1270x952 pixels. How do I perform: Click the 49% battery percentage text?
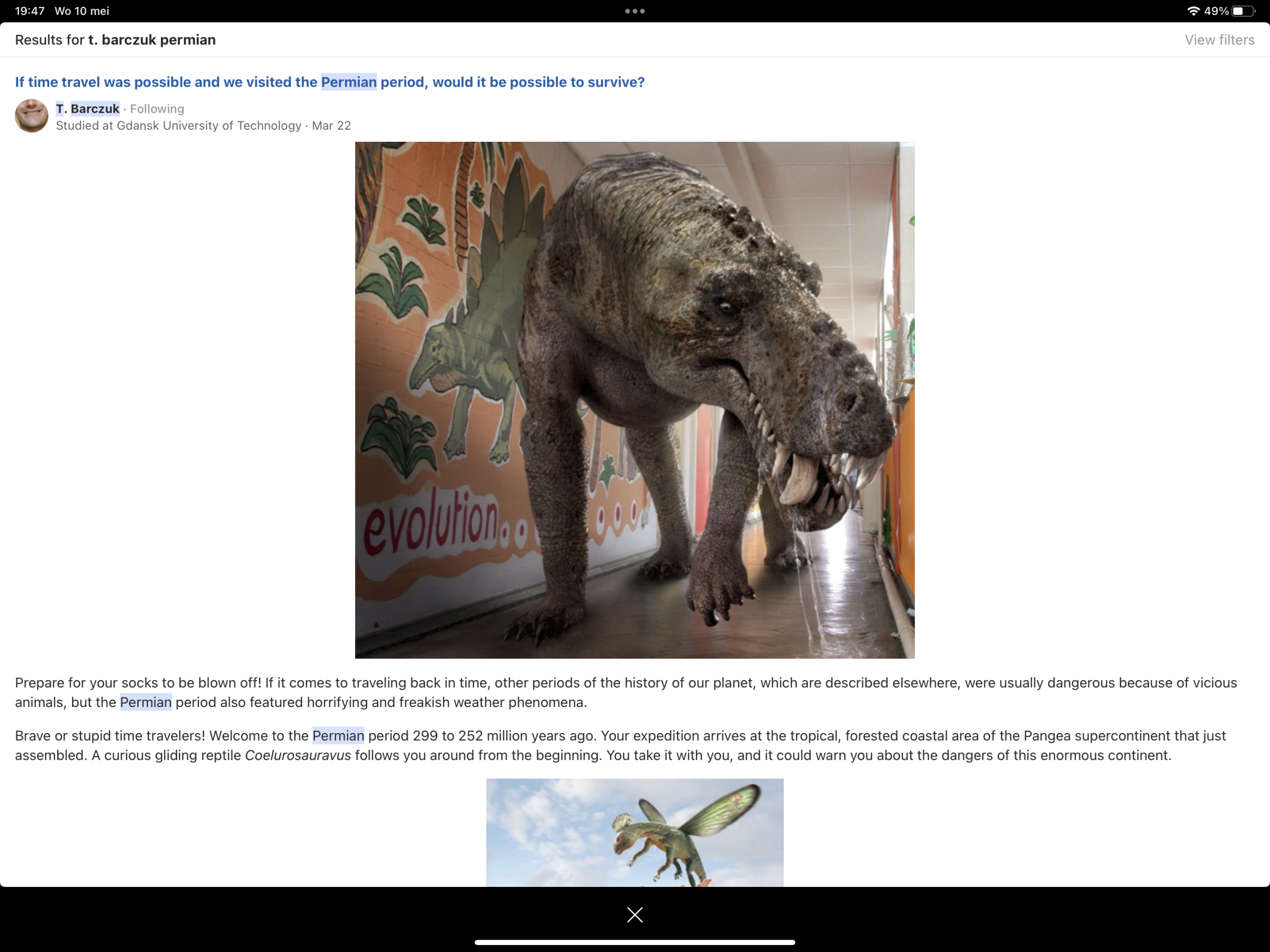click(x=1215, y=11)
